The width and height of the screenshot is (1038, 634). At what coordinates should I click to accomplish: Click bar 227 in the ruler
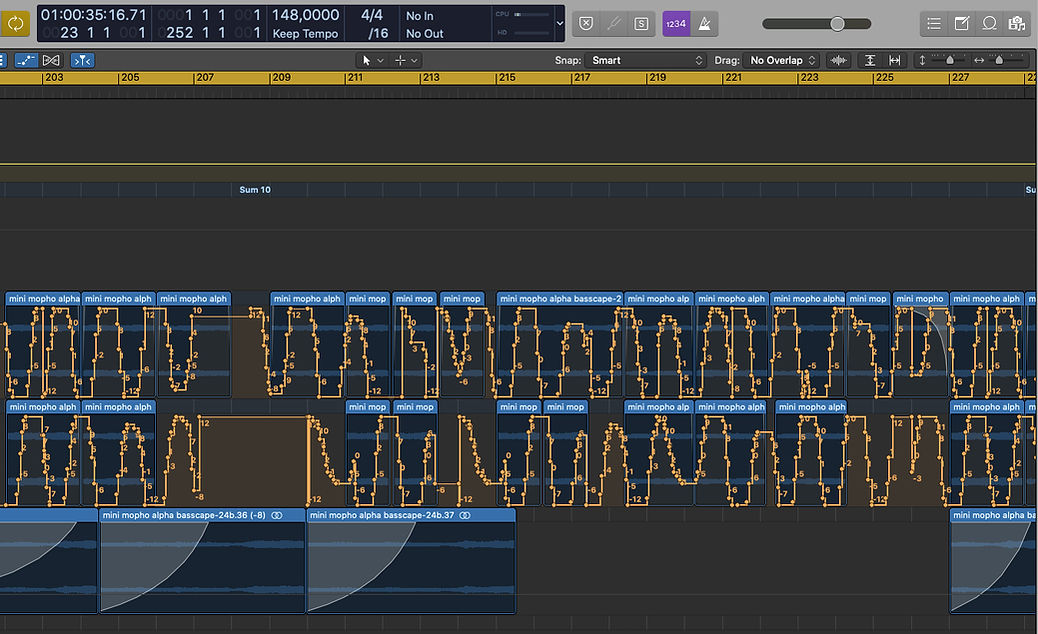point(960,77)
